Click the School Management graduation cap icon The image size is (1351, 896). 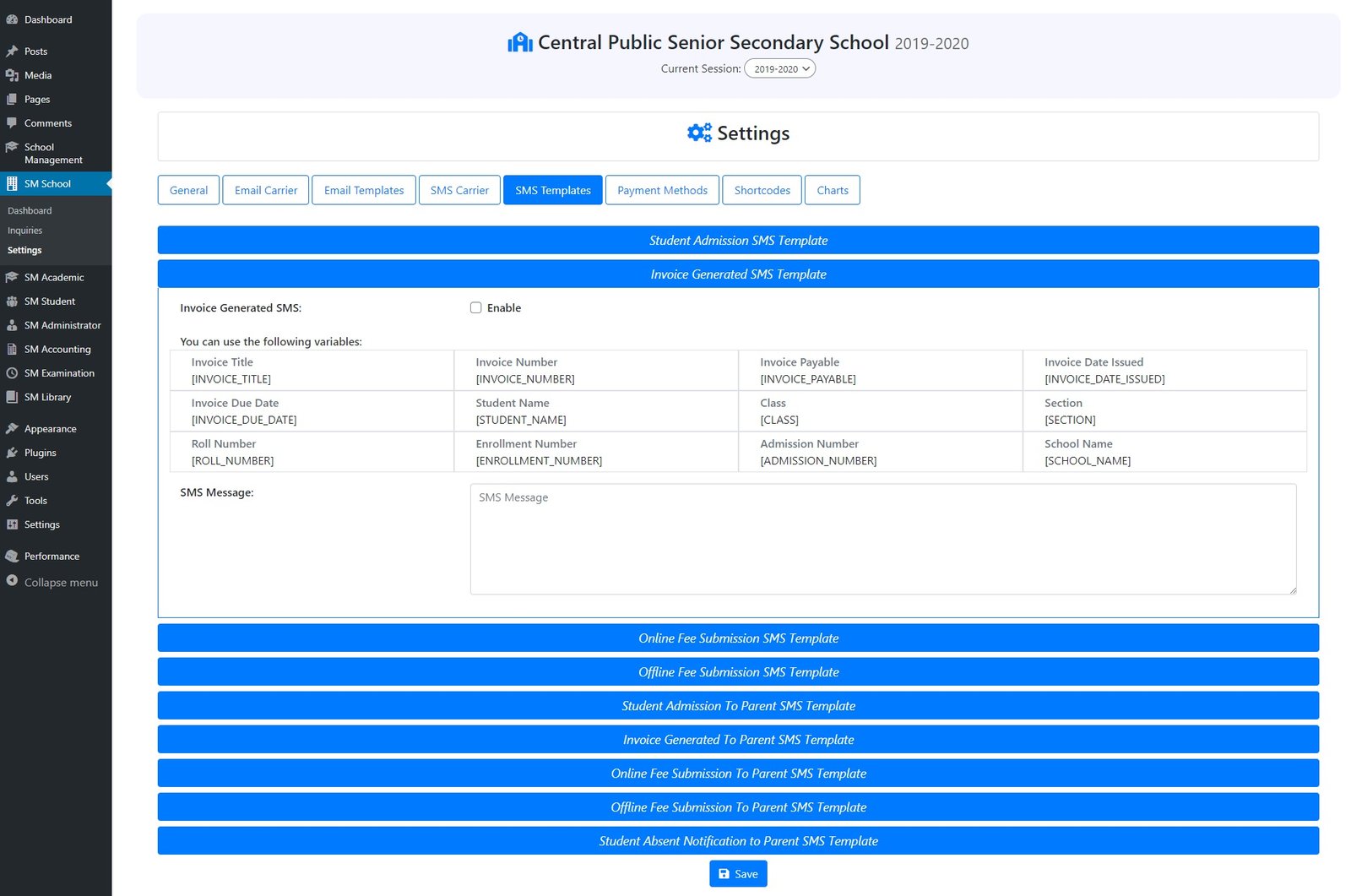click(x=12, y=147)
